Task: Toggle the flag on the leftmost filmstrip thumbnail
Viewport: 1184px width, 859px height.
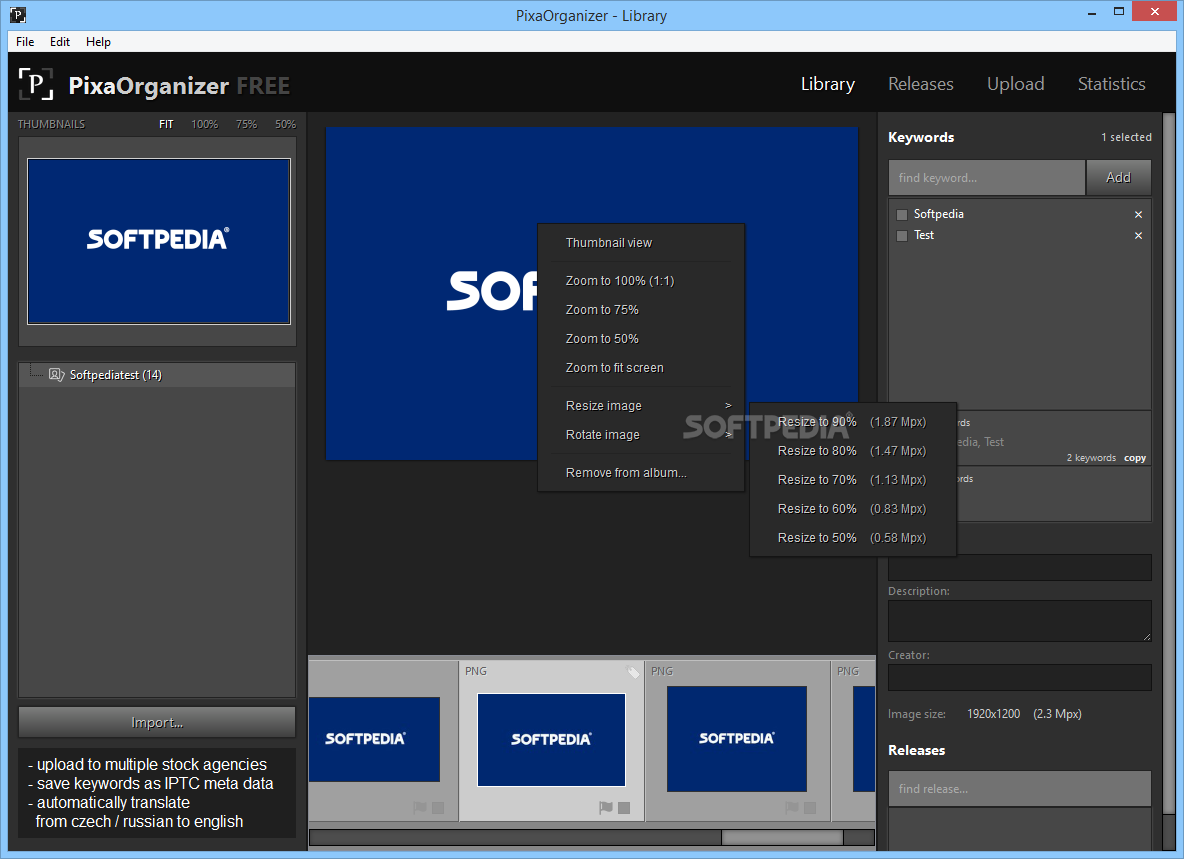Action: pos(420,808)
